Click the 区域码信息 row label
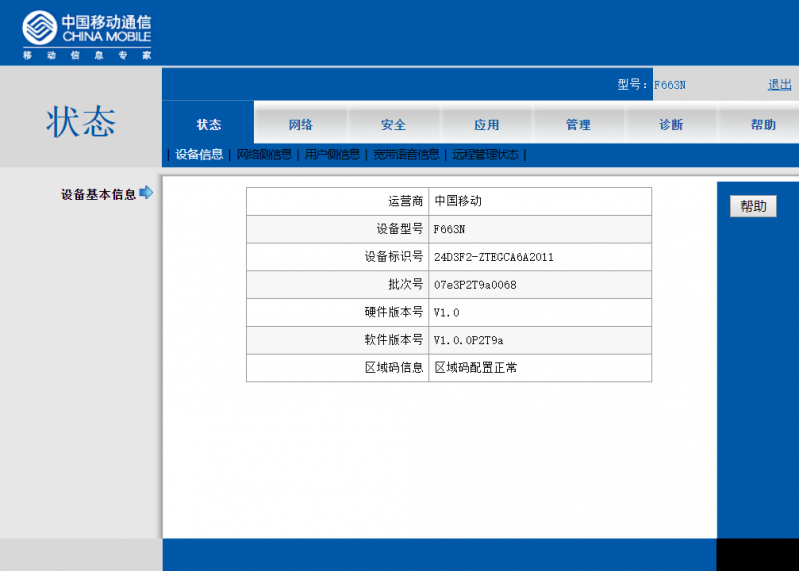Viewport: 799px width, 571px height. 394,368
